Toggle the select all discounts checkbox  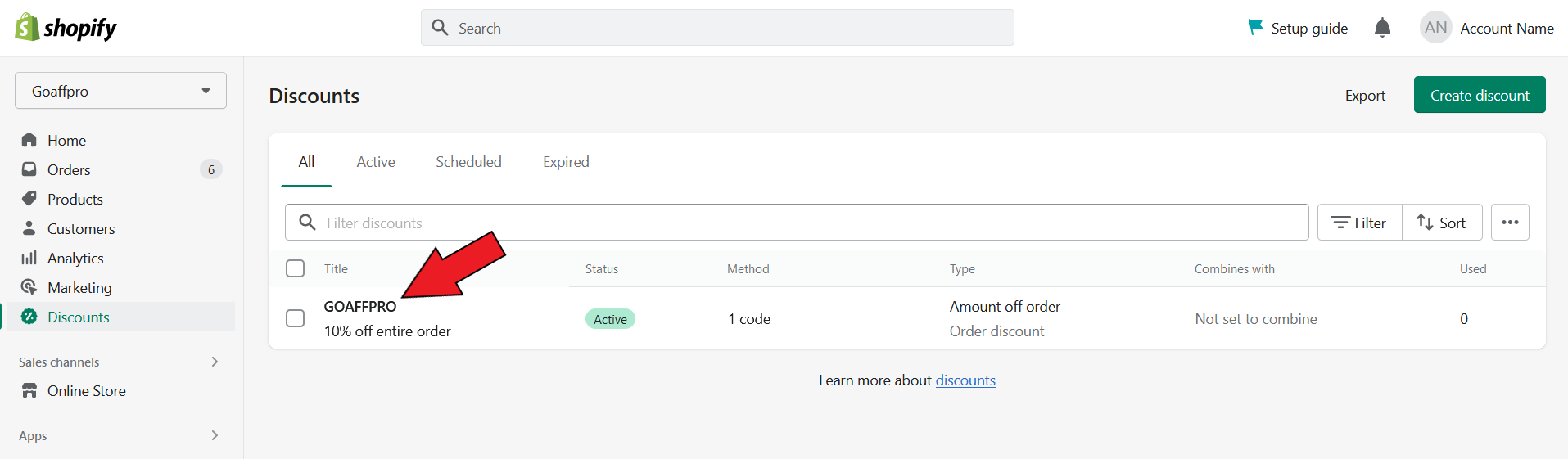click(296, 268)
